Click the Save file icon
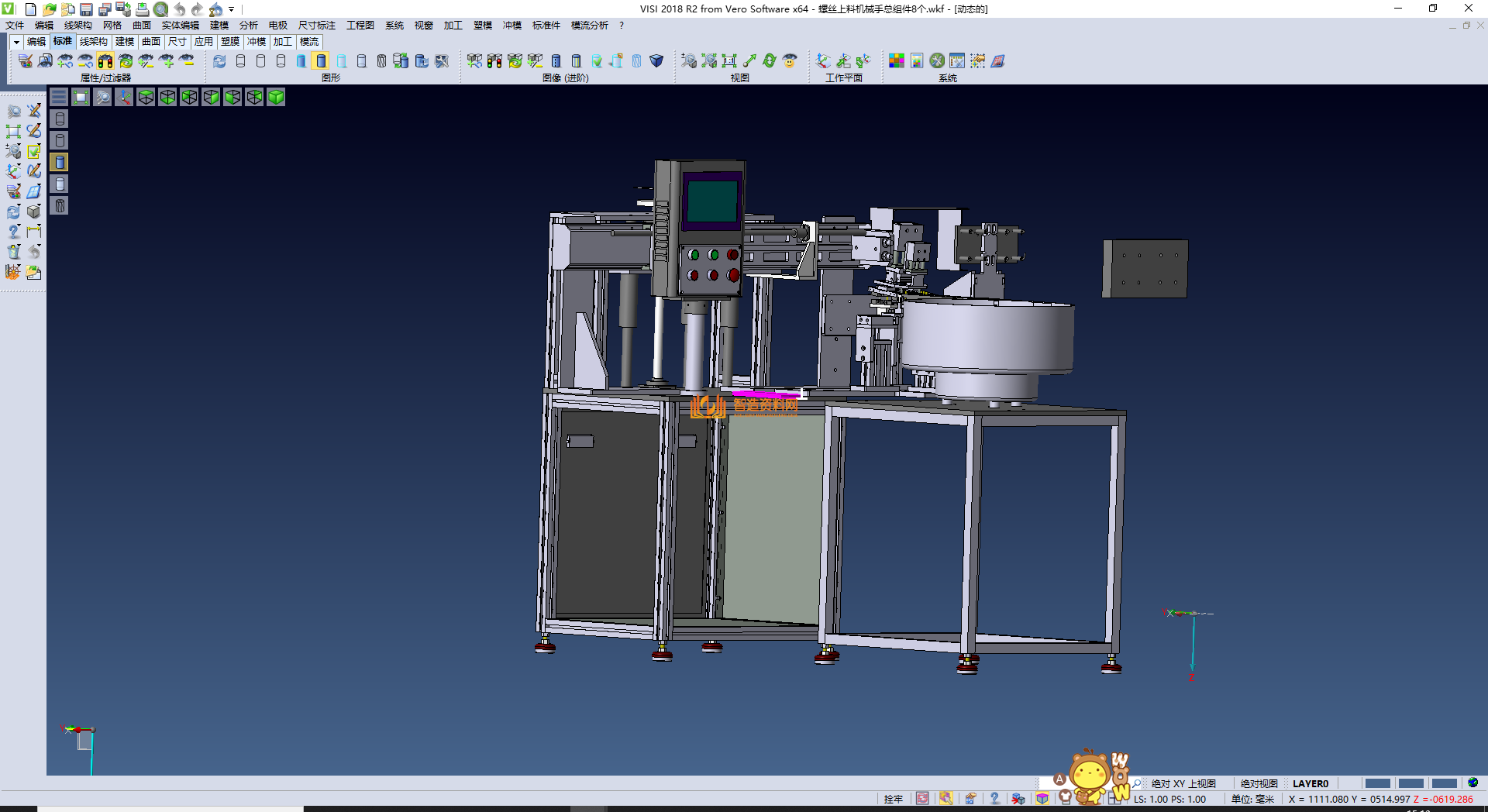Image resolution: width=1488 pixels, height=812 pixels. (86, 9)
